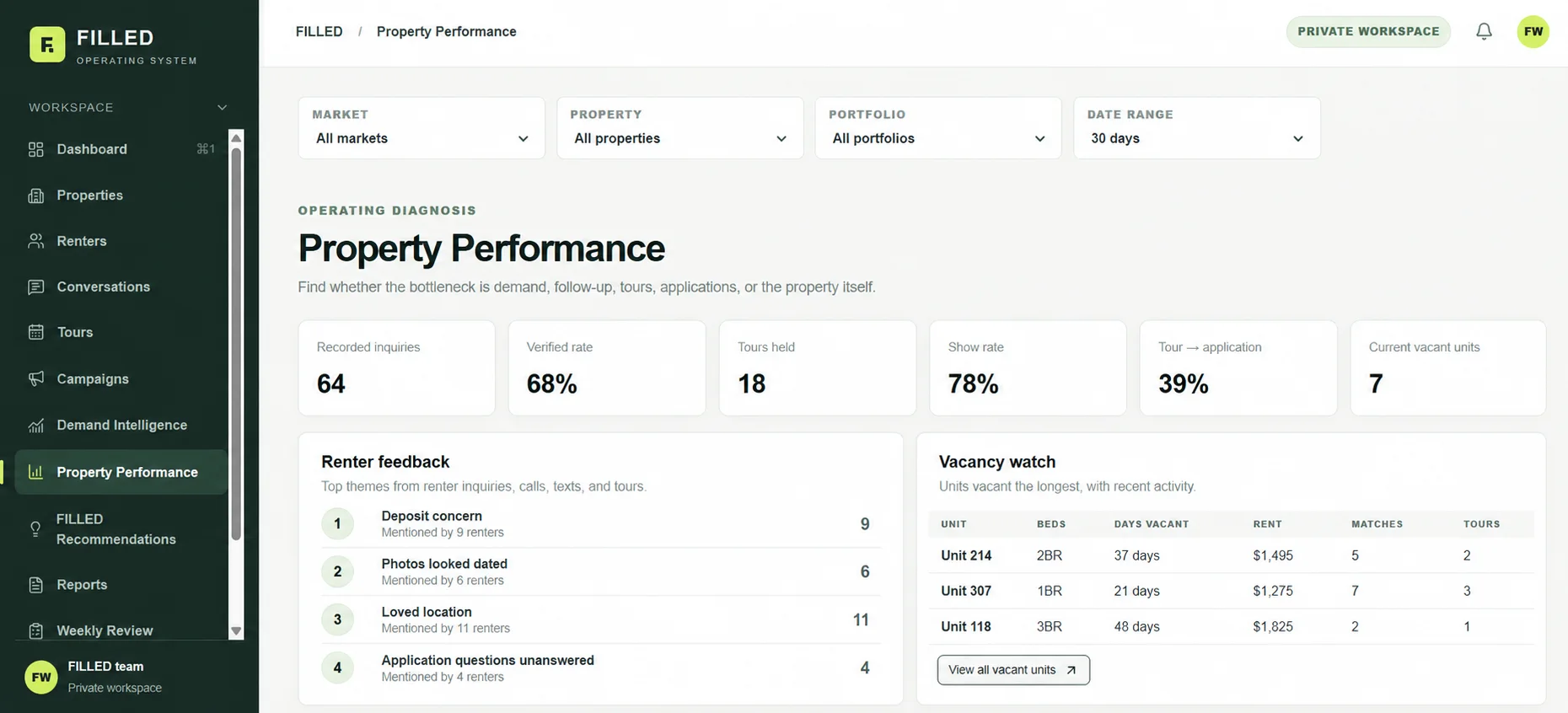The image size is (1568, 713).
Task: Select Deposit concern feedback row
Action: point(601,524)
